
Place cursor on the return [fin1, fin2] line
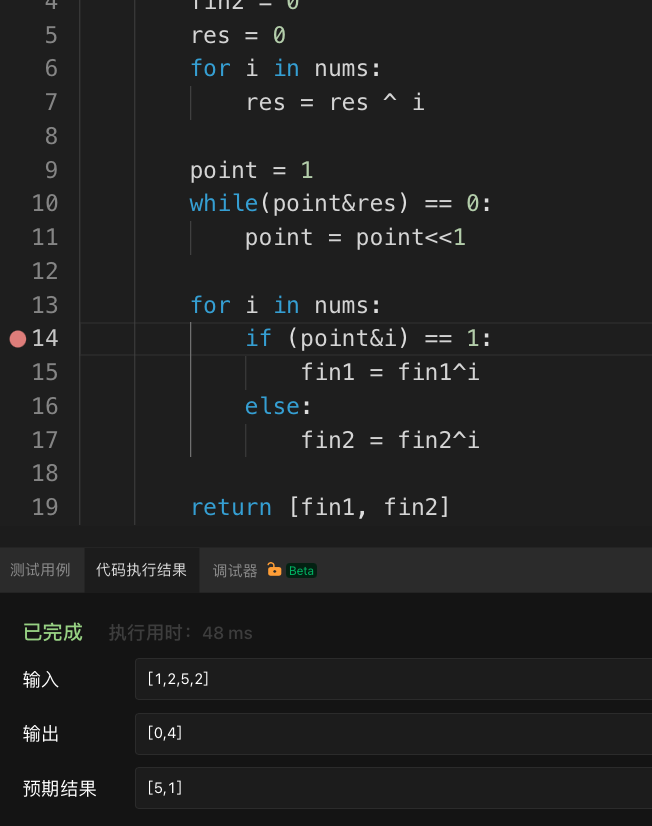click(x=320, y=507)
